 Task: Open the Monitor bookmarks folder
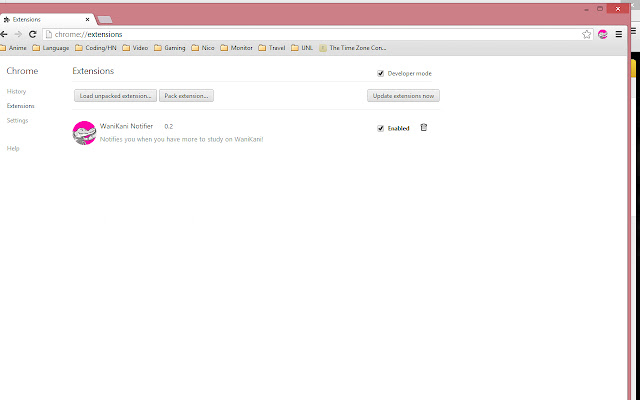coord(236,48)
